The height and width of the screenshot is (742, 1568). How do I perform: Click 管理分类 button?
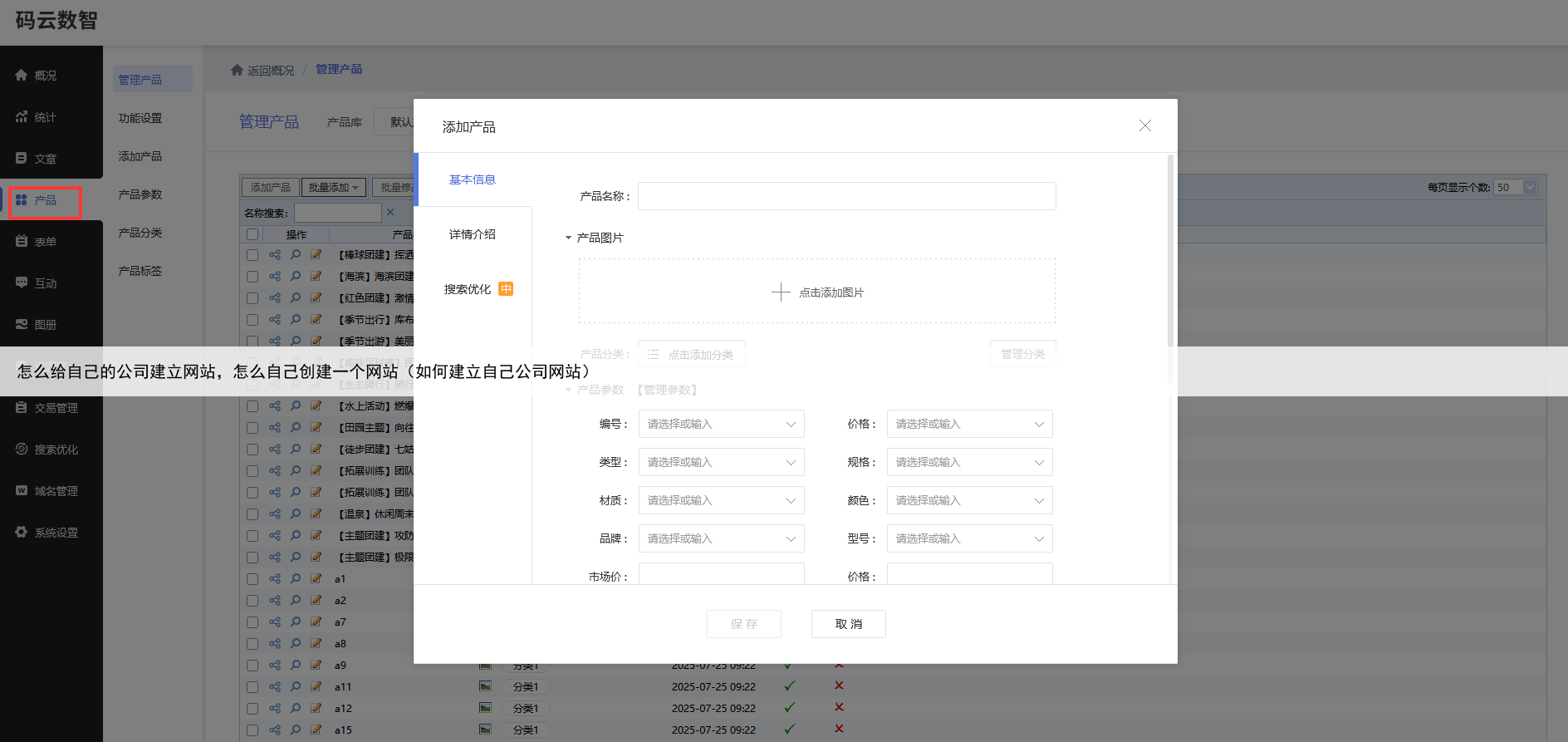tap(1022, 354)
